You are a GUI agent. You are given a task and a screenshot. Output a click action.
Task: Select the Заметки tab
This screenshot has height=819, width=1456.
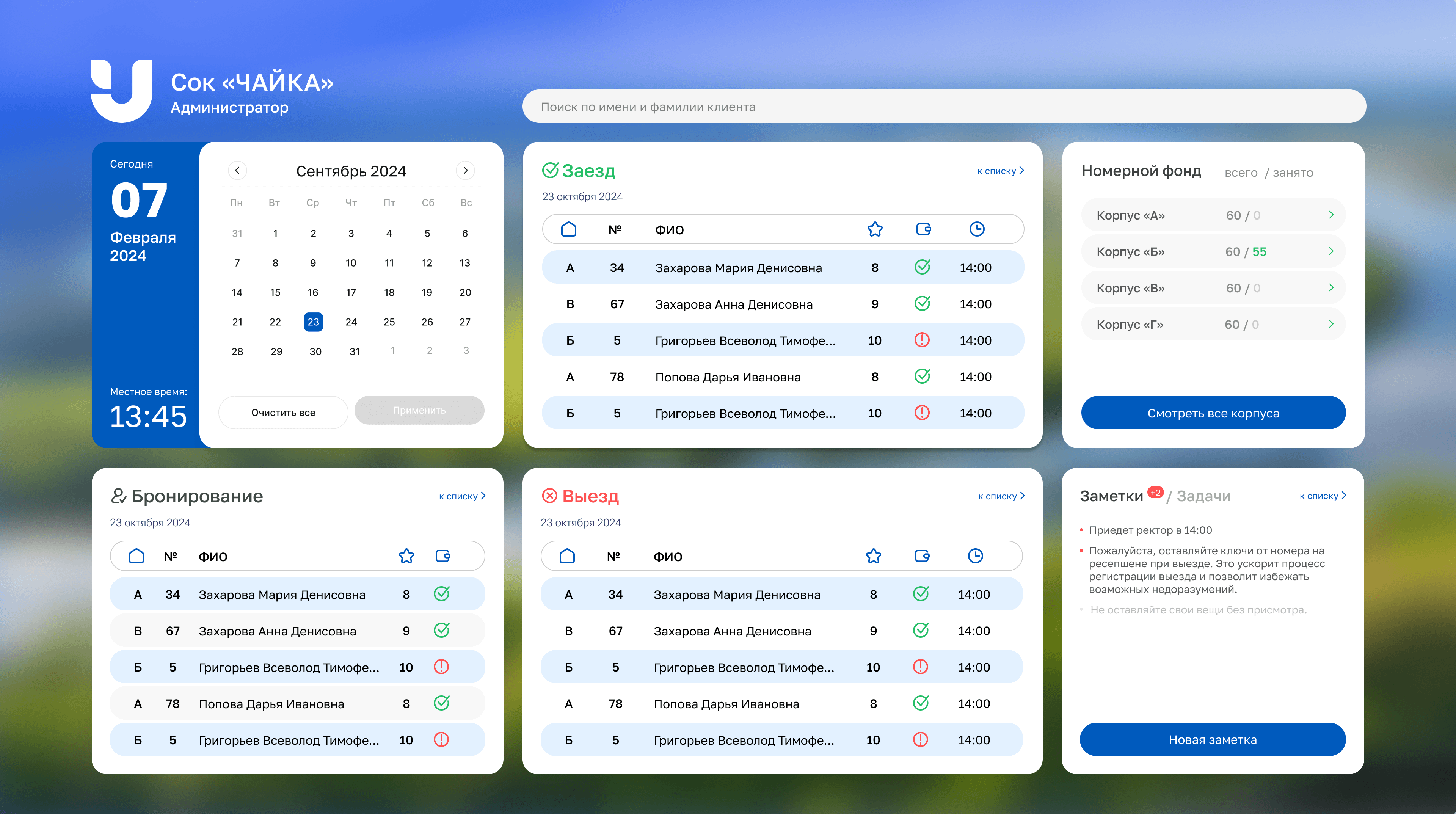(1111, 496)
